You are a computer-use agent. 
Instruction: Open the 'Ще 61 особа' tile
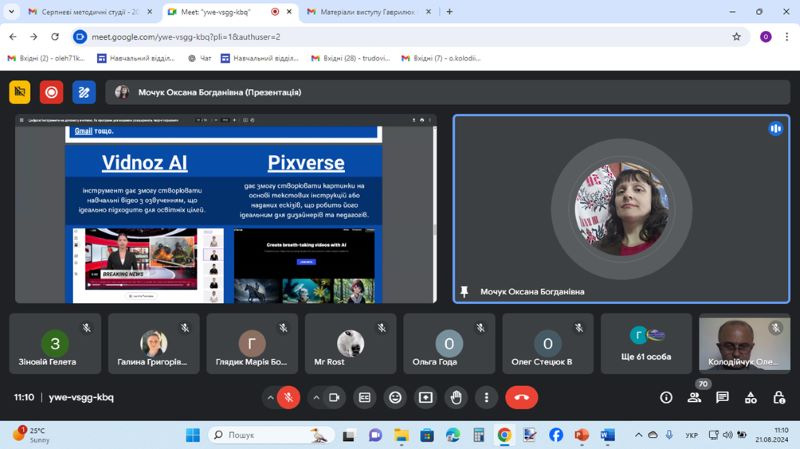click(646, 344)
